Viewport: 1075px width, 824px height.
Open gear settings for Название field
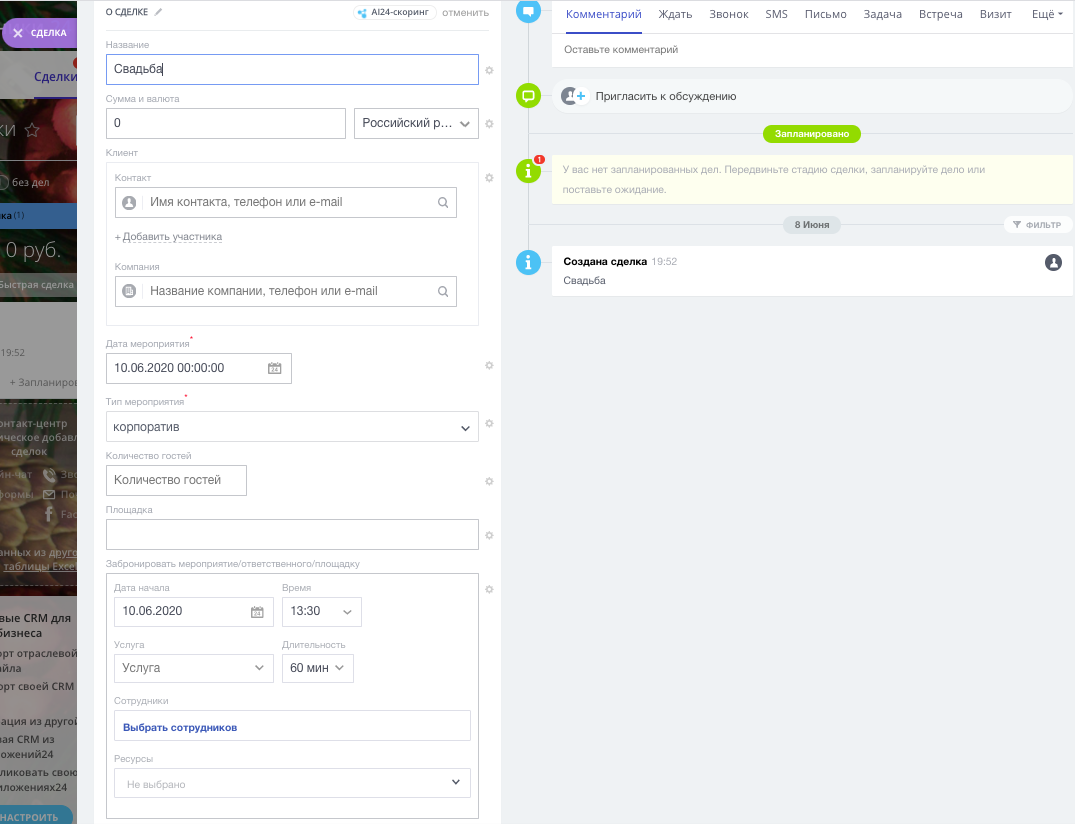click(489, 70)
